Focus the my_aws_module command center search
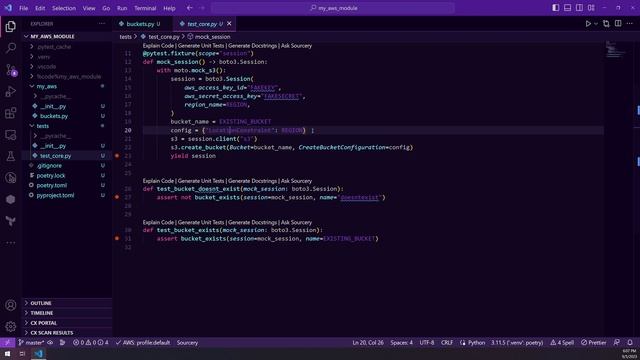This screenshot has width=640, height=360. [333, 8]
